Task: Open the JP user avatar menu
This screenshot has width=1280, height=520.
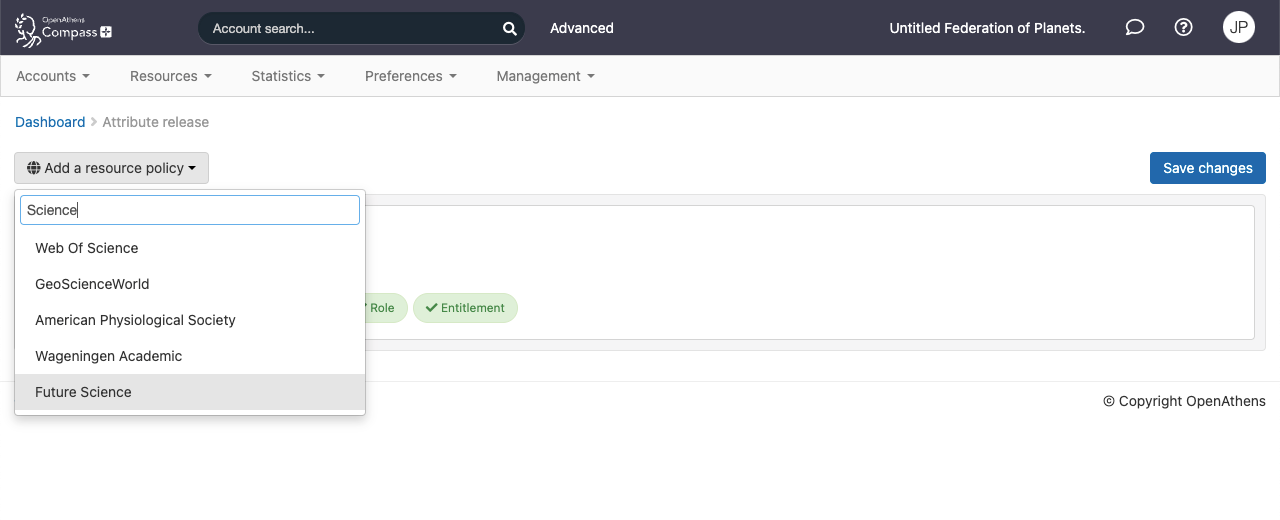Action: (x=1238, y=28)
